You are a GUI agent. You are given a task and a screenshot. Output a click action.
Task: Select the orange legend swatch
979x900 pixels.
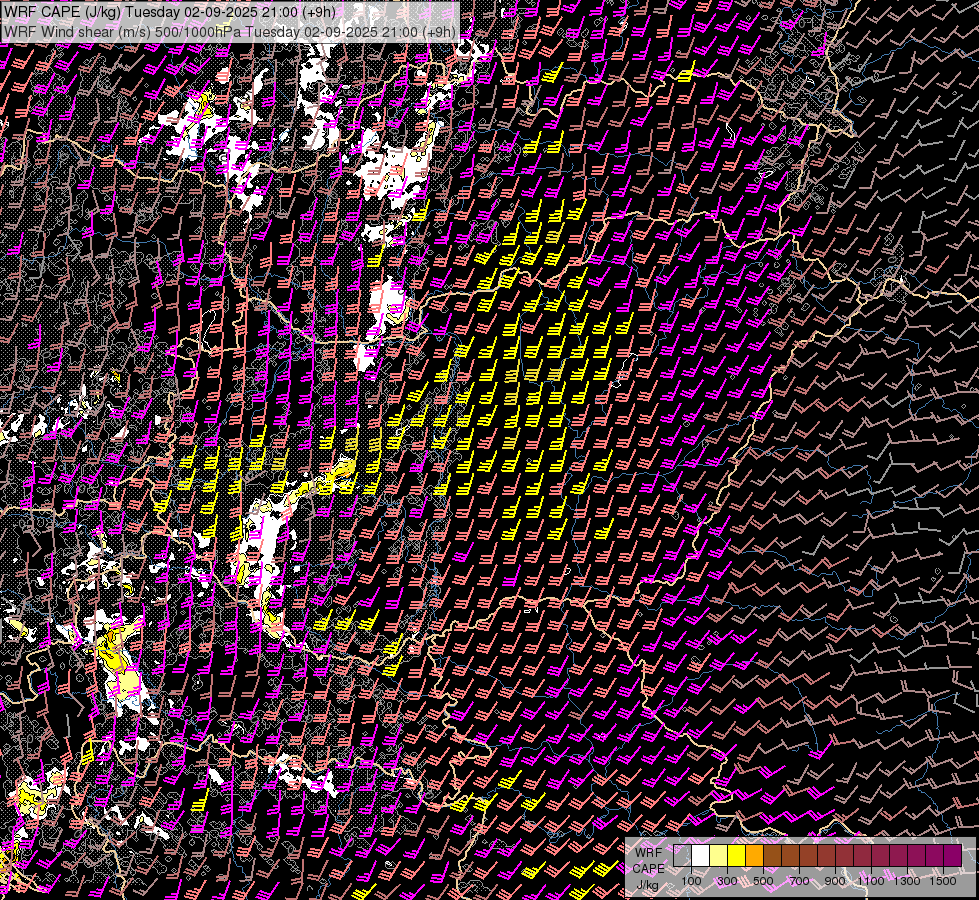(754, 856)
